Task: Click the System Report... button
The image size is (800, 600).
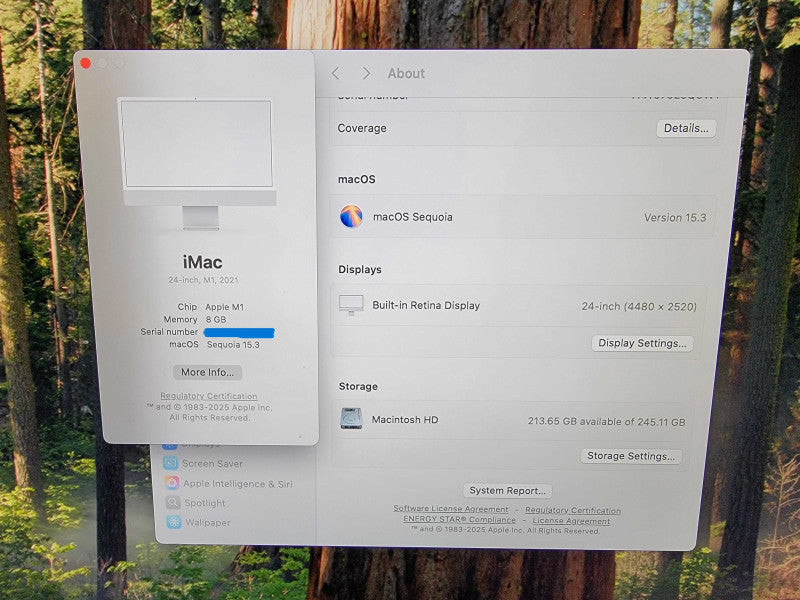Action: [507, 491]
